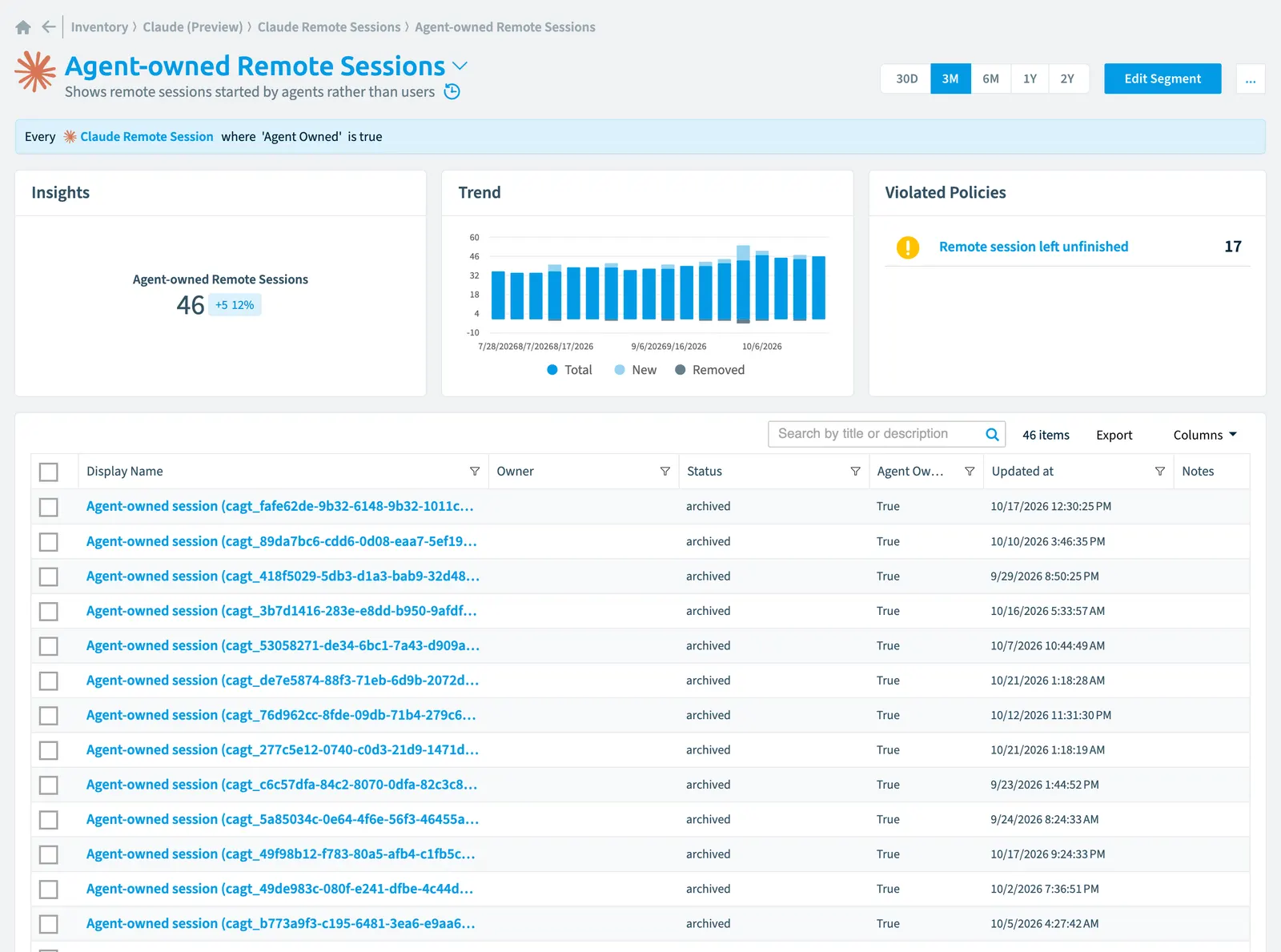Screen dimensions: 1281x952
Task: Click the Edit Segment button
Action: (x=1163, y=78)
